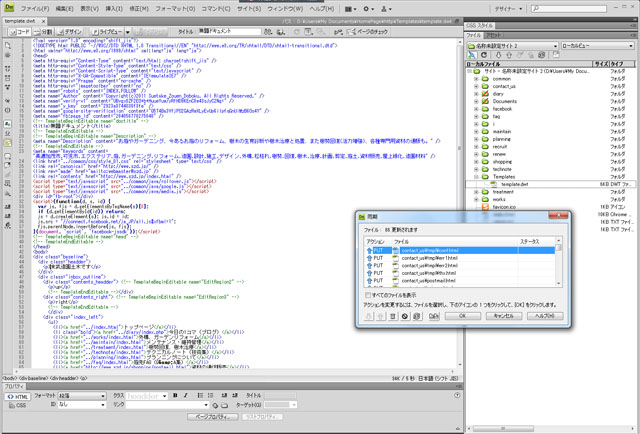This screenshot has width=640, height=434.
Task: Switch to Design view button
Action: pyautogui.click(x=69, y=31)
